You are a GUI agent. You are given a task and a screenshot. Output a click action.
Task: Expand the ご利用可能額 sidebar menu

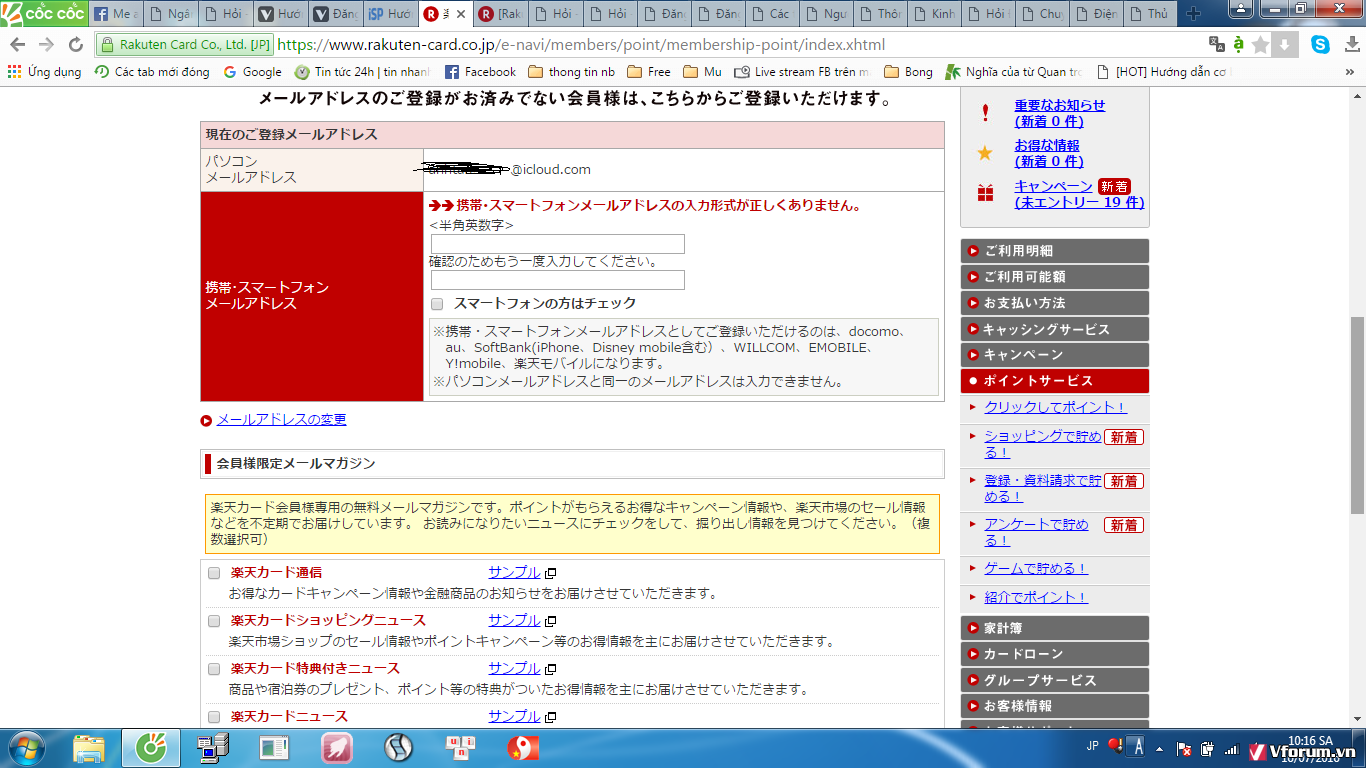point(1054,277)
